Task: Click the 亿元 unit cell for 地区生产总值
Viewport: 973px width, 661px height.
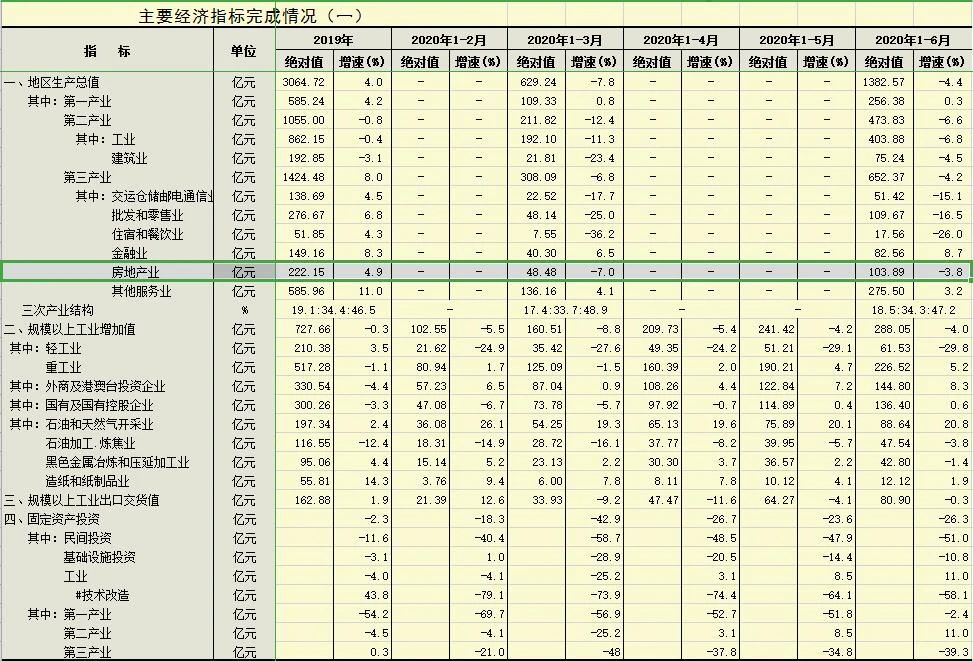Action: point(244,82)
